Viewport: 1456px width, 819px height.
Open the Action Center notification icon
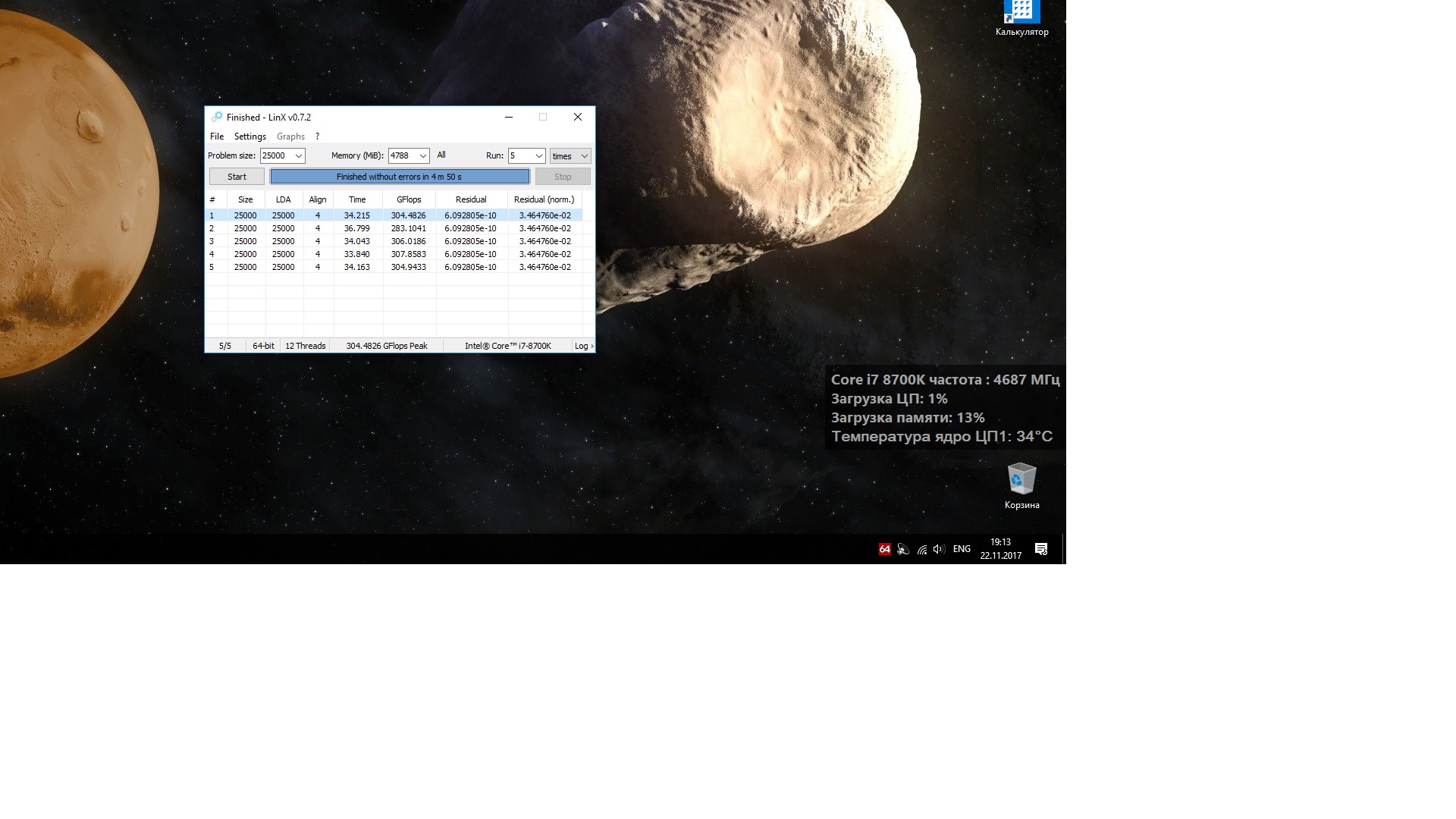[x=1041, y=549]
